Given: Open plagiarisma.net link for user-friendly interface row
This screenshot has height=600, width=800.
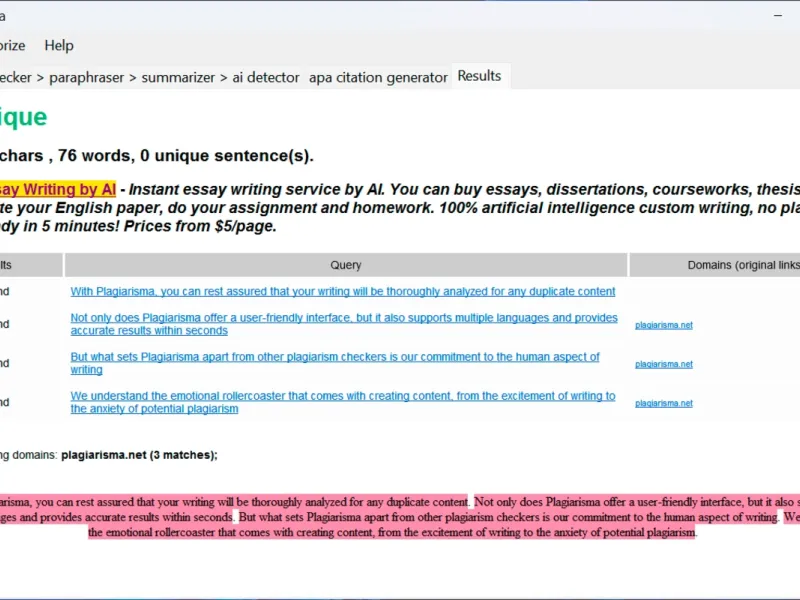Looking at the screenshot, I should (x=664, y=325).
